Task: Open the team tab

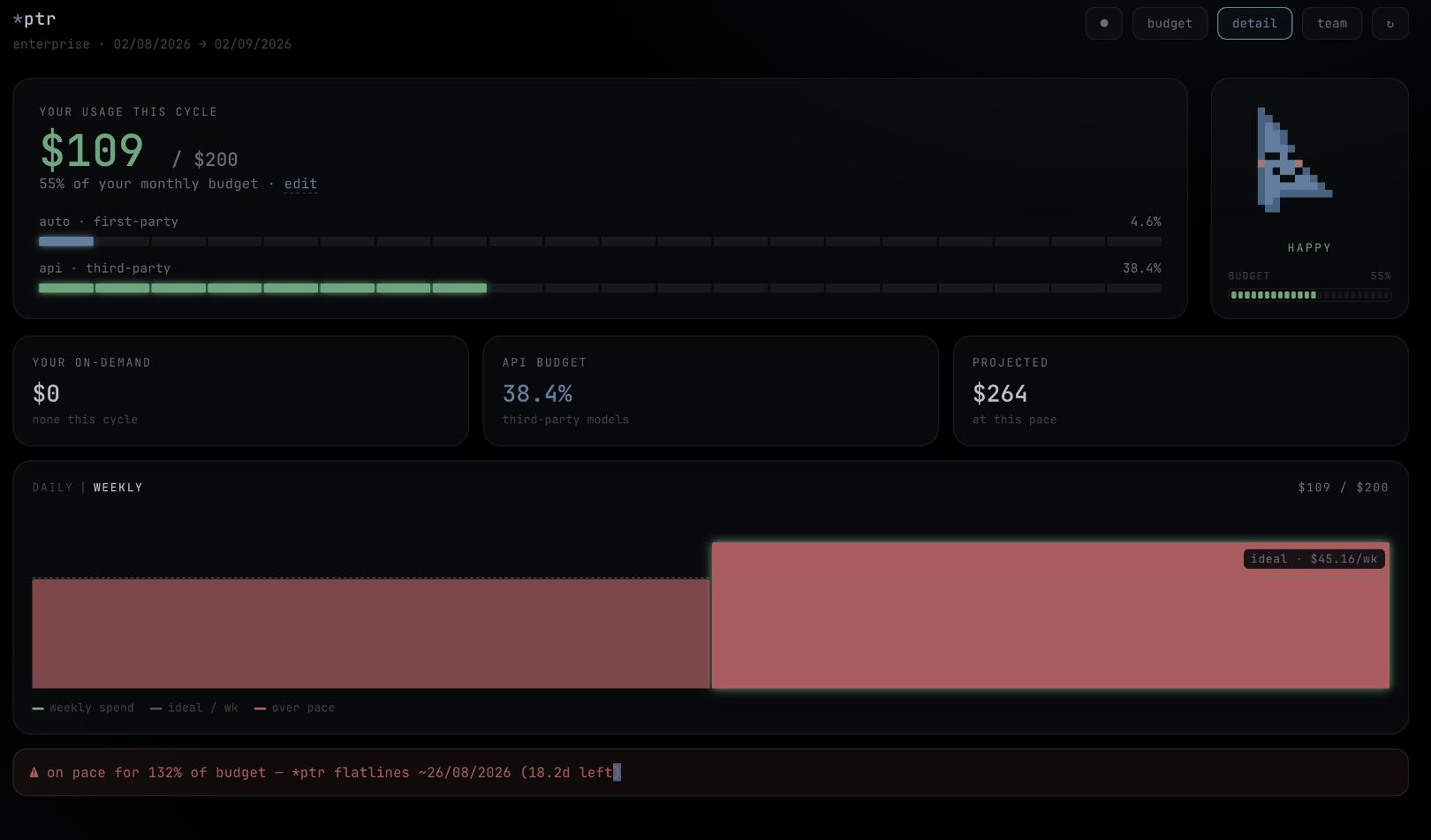Action: click(x=1332, y=24)
